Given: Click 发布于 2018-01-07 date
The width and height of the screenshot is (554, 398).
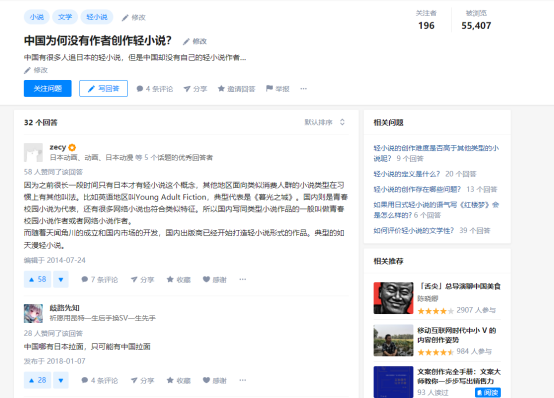Looking at the screenshot, I should pos(55,361).
